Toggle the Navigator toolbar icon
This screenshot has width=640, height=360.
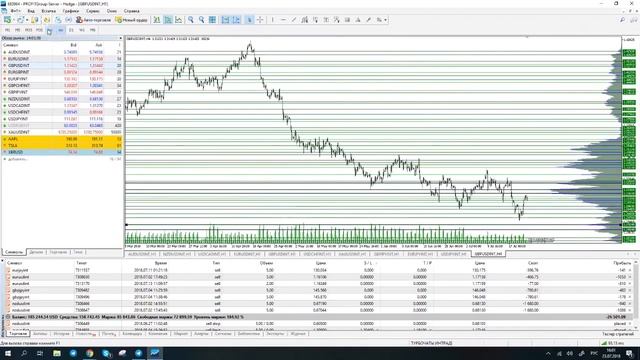tap(47, 20)
